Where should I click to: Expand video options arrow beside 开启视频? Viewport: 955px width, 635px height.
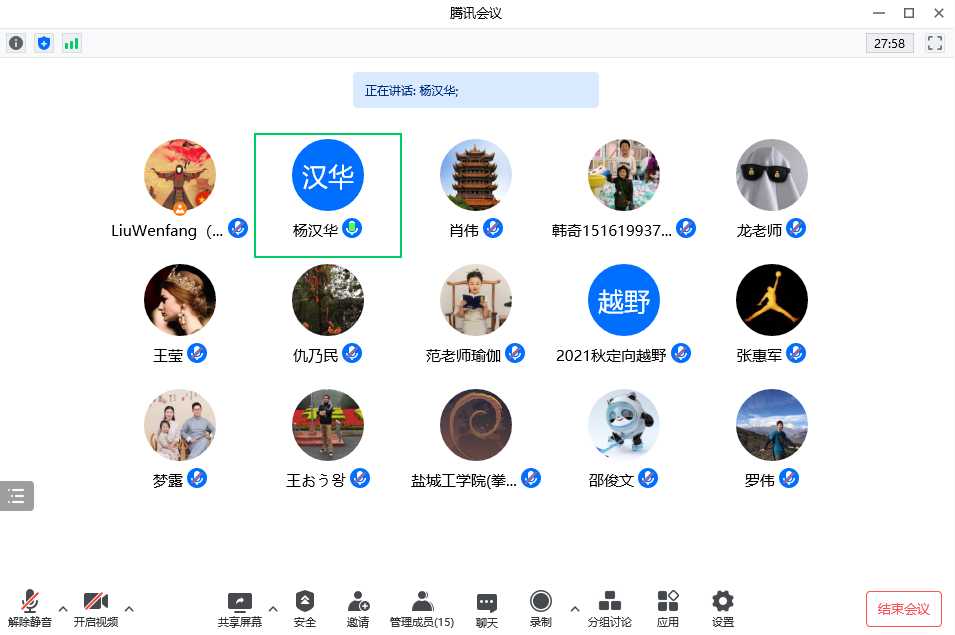[129, 608]
